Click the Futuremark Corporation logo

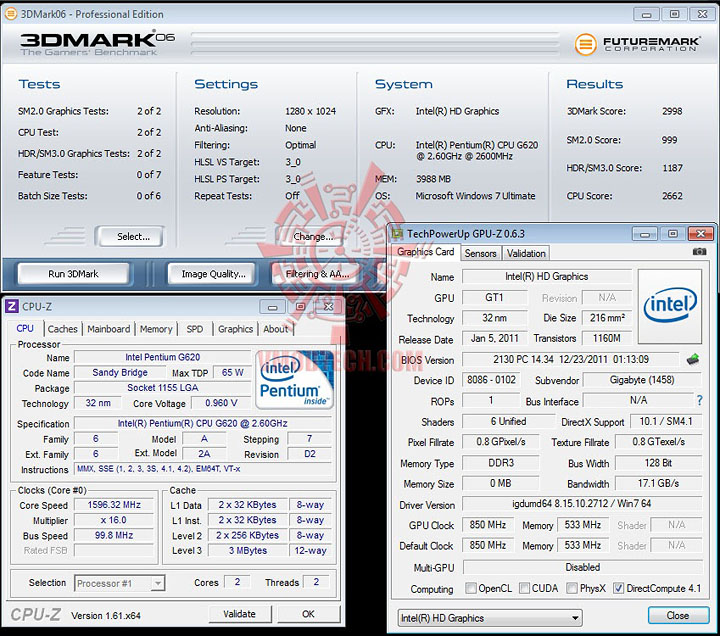click(x=637, y=44)
